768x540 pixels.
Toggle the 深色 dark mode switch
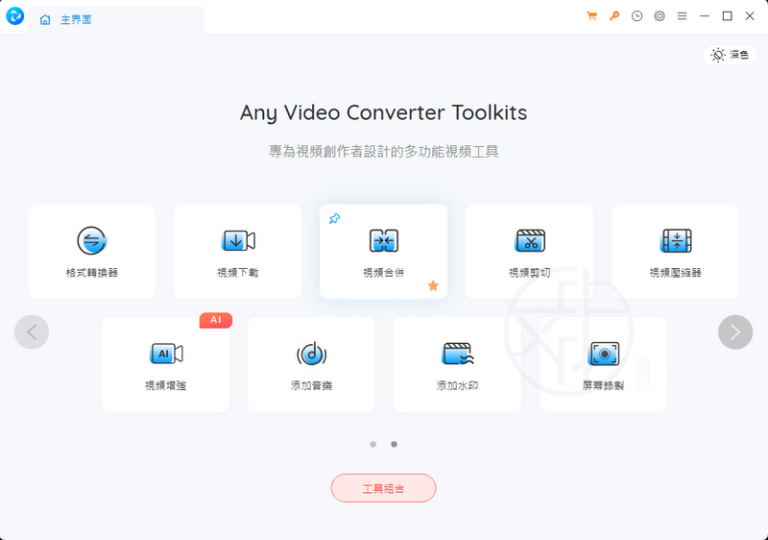pyautogui.click(x=729, y=55)
